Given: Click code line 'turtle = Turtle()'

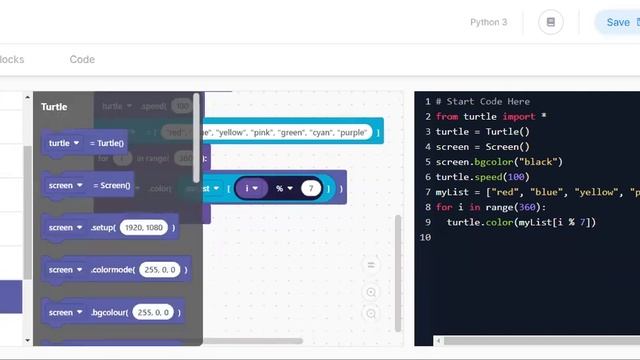Looking at the screenshot, I should click(x=482, y=132).
